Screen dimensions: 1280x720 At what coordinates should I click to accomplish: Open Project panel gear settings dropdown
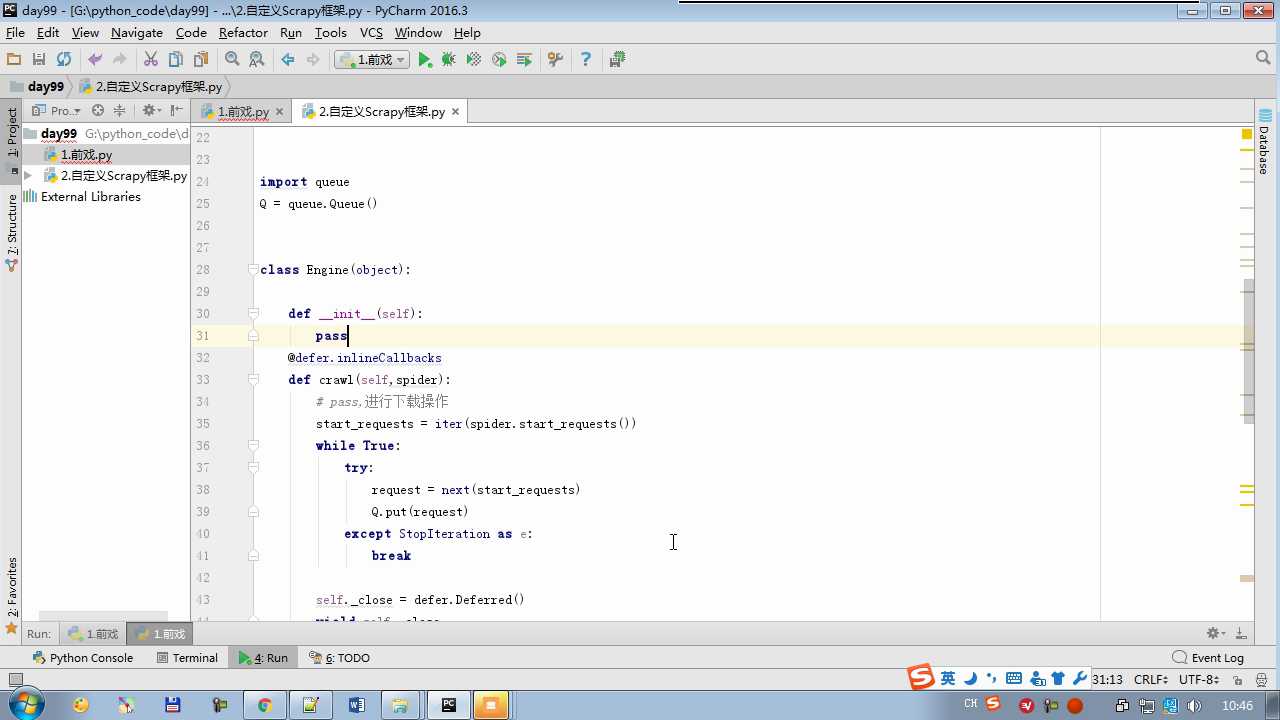click(x=151, y=111)
